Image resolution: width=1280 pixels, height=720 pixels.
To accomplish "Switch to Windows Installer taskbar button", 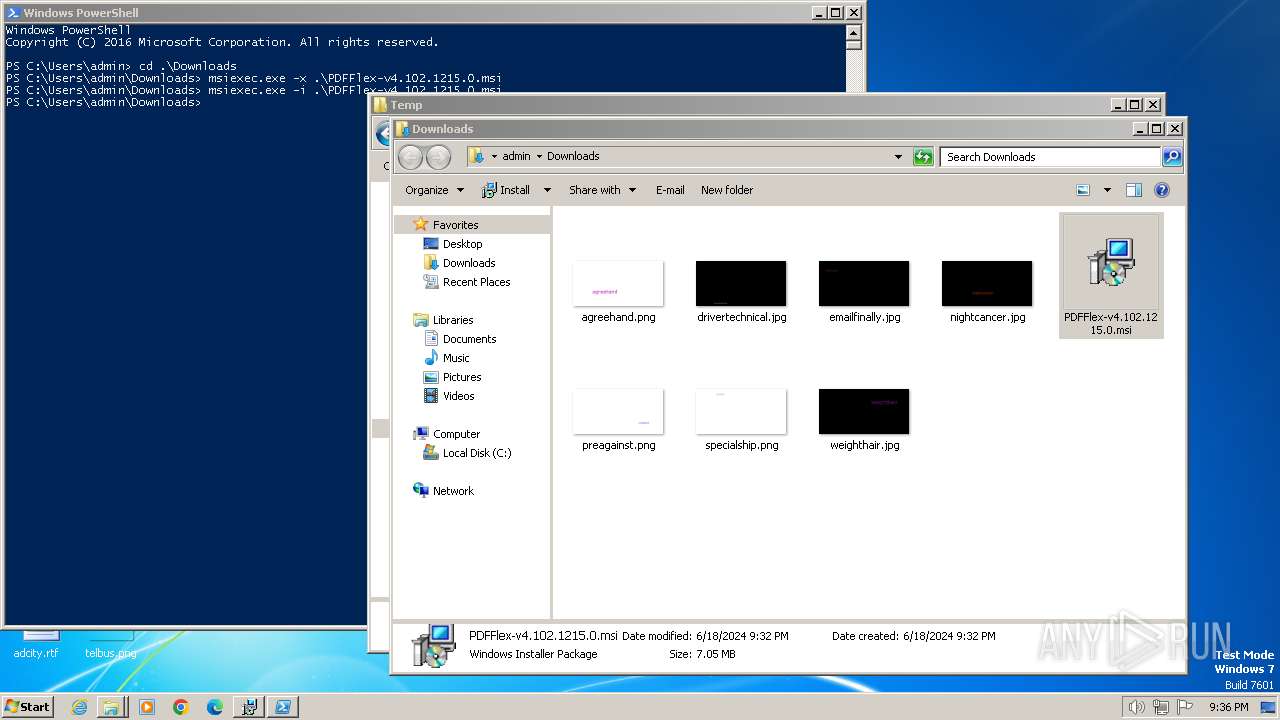I will pyautogui.click(x=249, y=707).
